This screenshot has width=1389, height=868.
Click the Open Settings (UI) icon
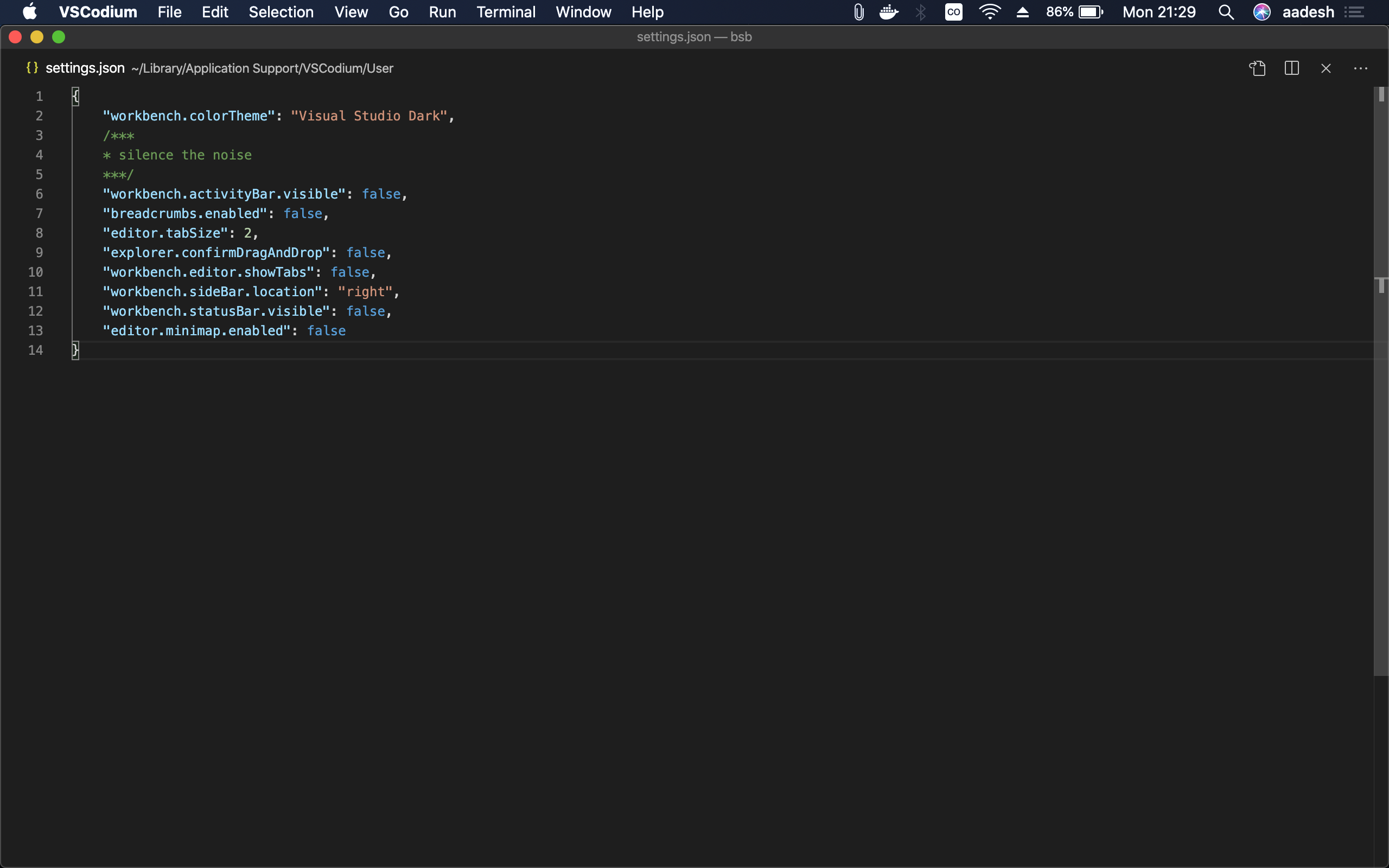(x=1257, y=68)
